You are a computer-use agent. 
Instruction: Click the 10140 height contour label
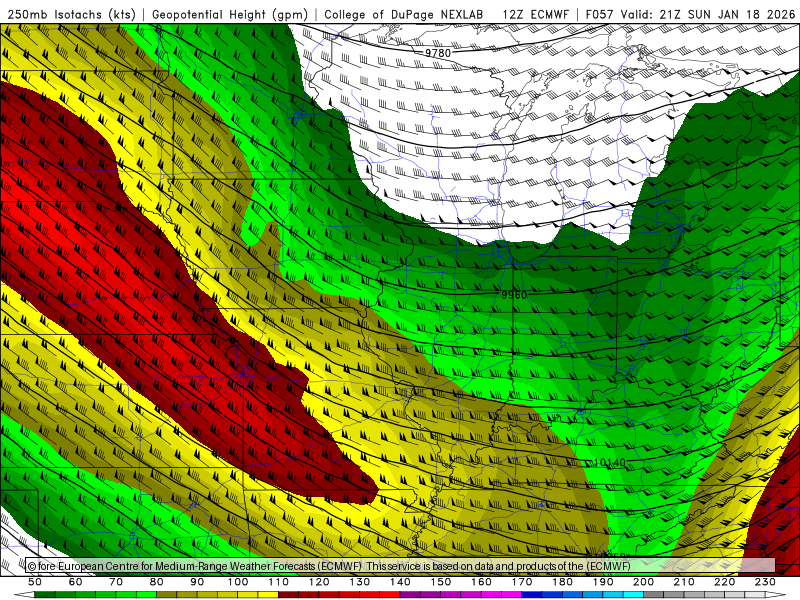(610, 463)
